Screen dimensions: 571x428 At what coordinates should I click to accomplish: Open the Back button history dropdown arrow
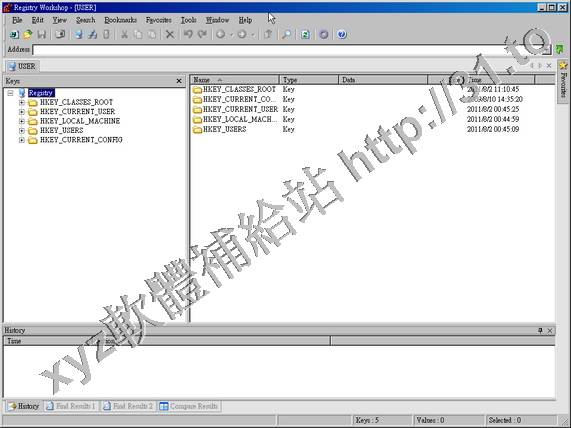231,35
